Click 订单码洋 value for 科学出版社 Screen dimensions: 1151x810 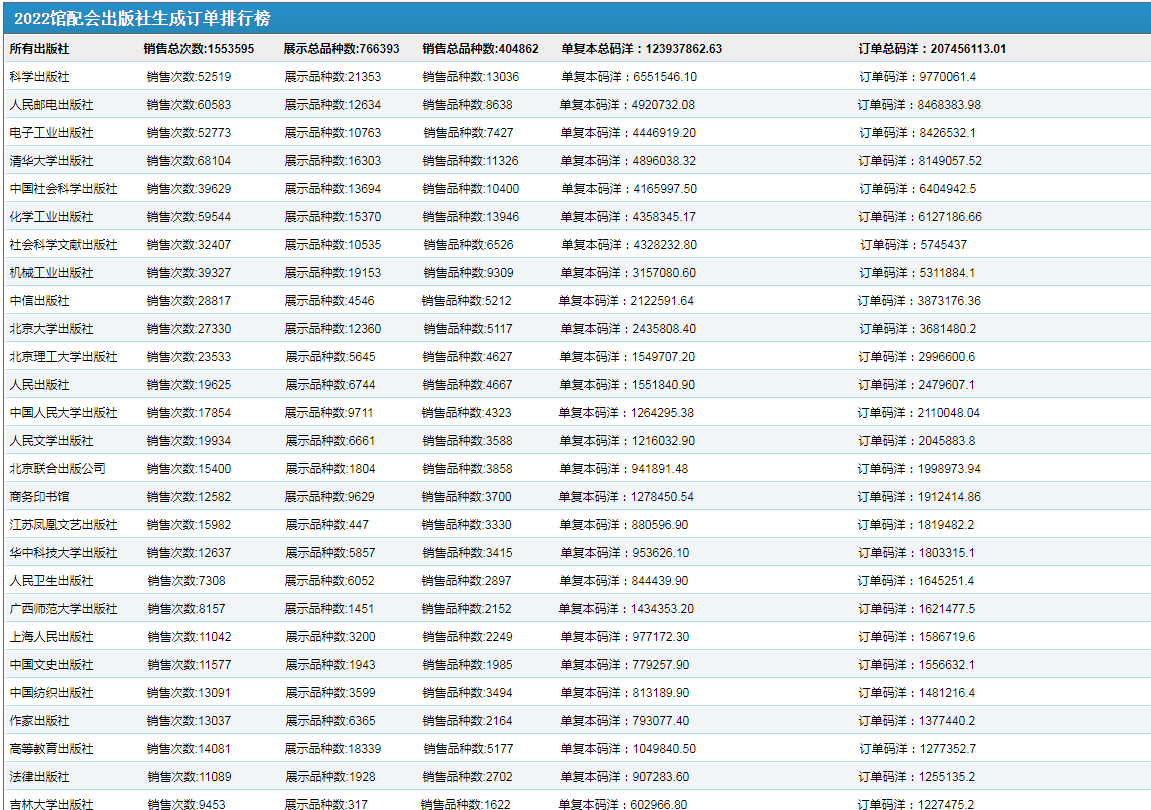[x=917, y=77]
